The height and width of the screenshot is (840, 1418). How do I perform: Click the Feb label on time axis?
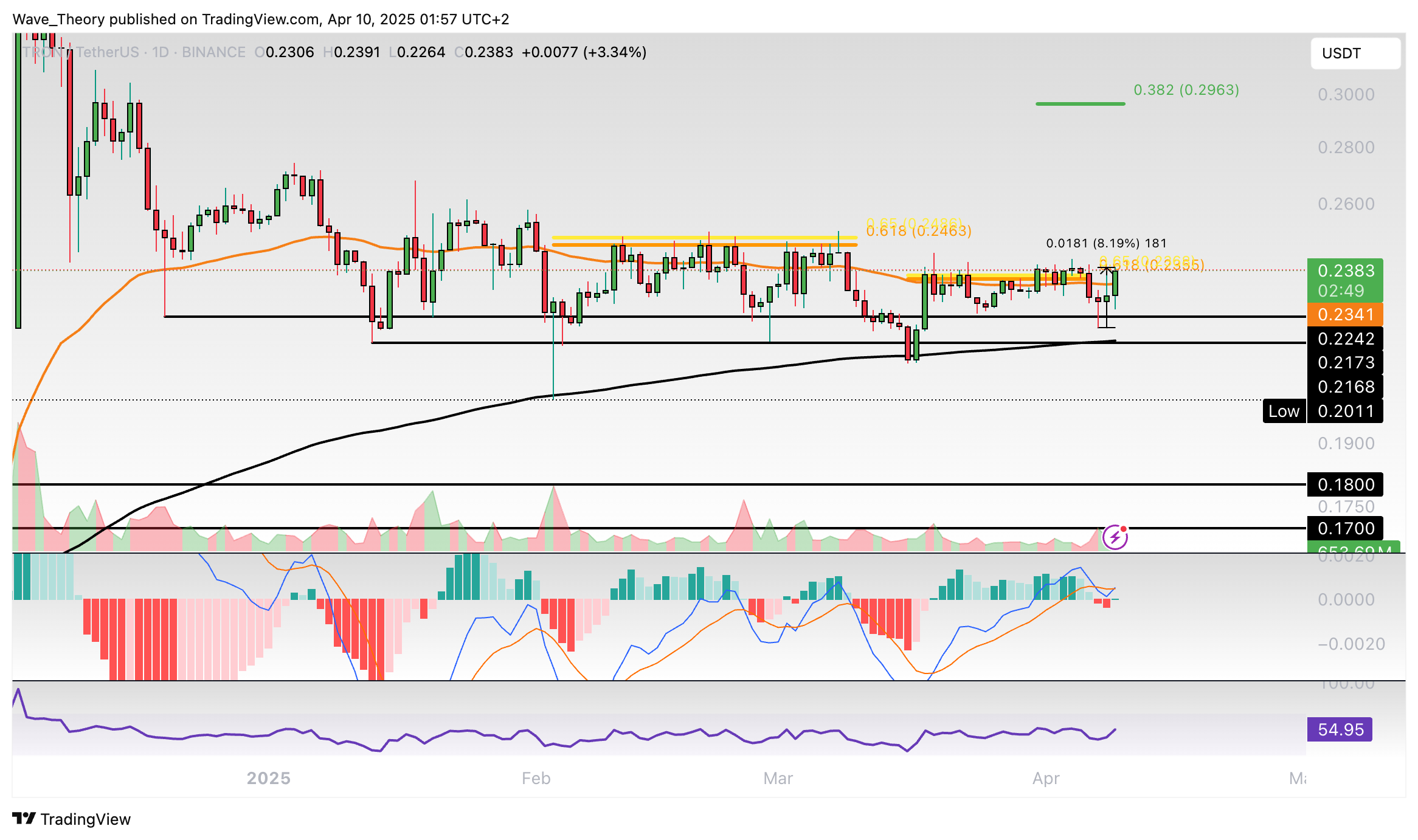pyautogui.click(x=536, y=778)
